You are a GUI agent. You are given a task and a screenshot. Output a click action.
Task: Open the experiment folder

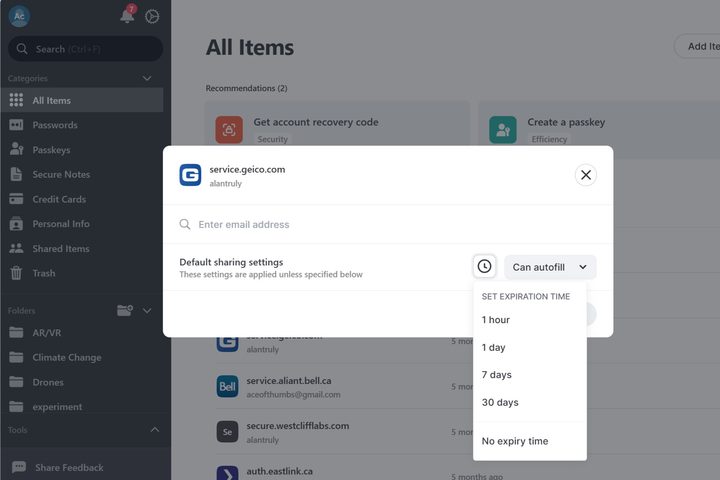click(x=57, y=407)
